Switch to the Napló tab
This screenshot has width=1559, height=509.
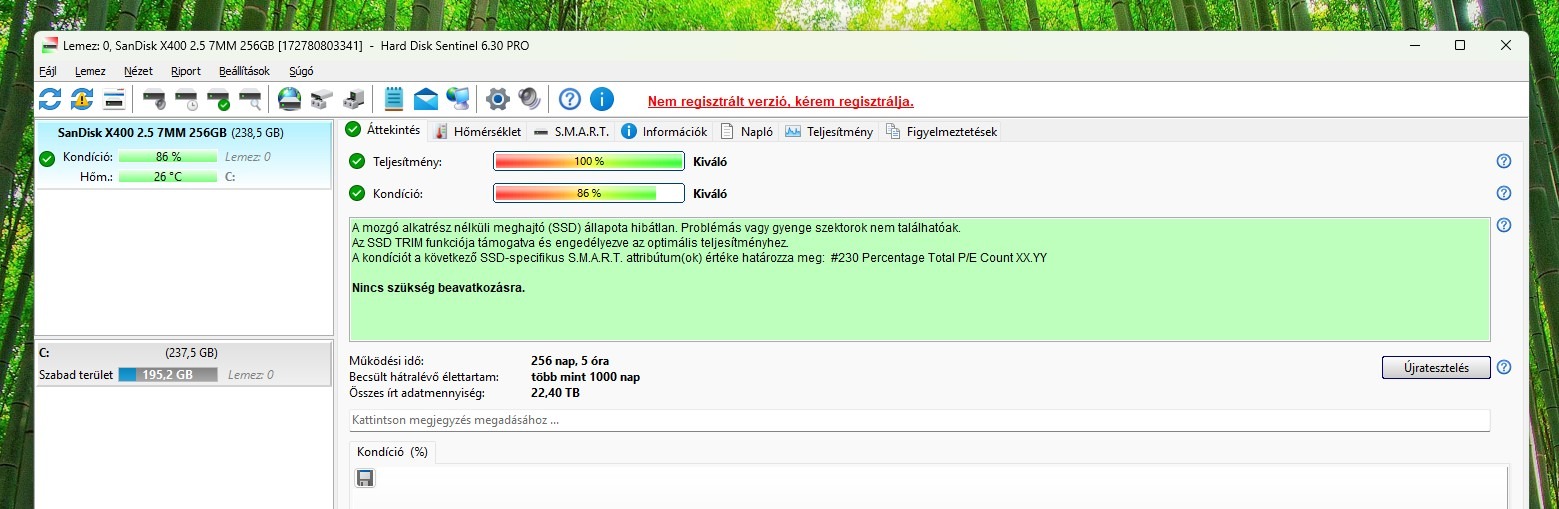pyautogui.click(x=746, y=131)
